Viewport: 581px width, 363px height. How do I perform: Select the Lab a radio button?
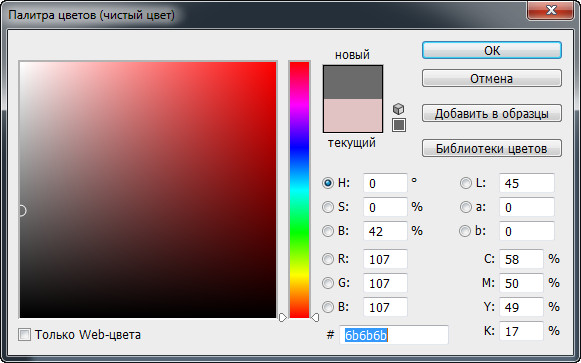[465, 207]
